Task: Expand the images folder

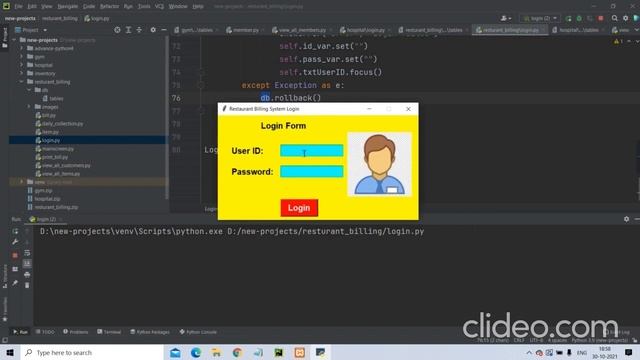Action: tap(29, 107)
